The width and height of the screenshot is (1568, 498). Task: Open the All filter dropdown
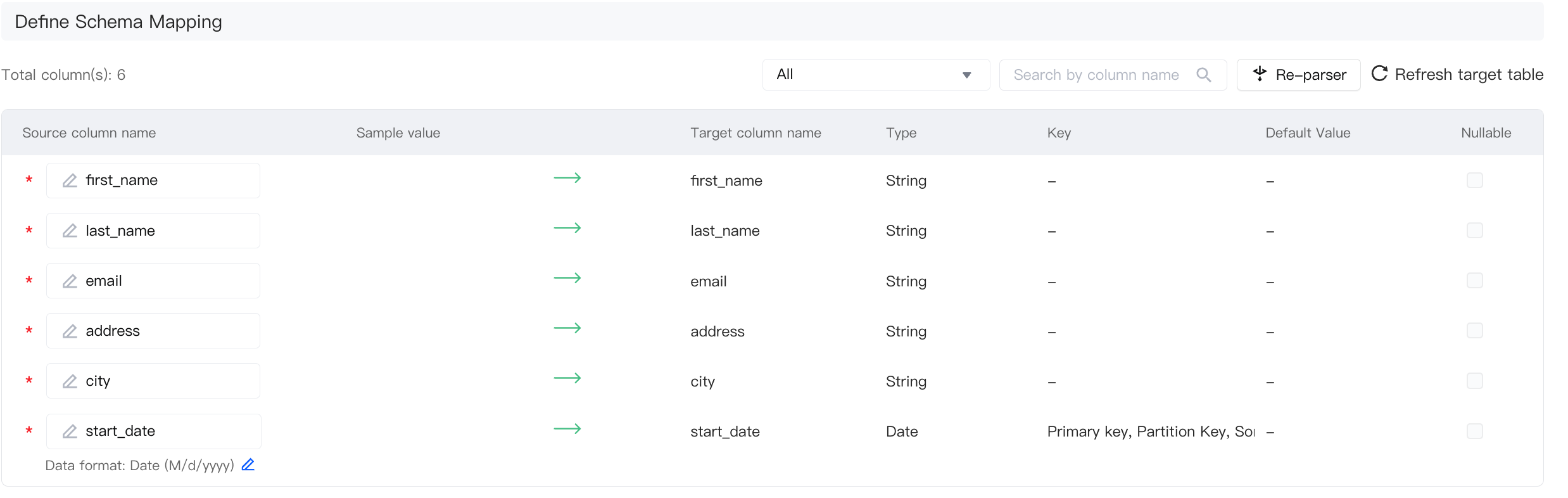(875, 75)
